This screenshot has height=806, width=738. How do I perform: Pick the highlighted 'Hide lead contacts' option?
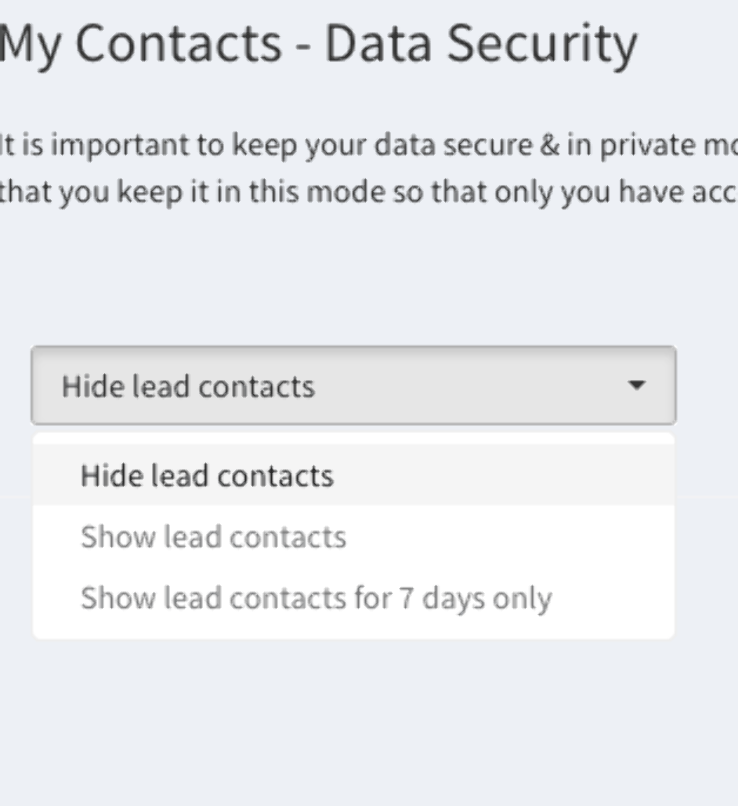[354, 475]
